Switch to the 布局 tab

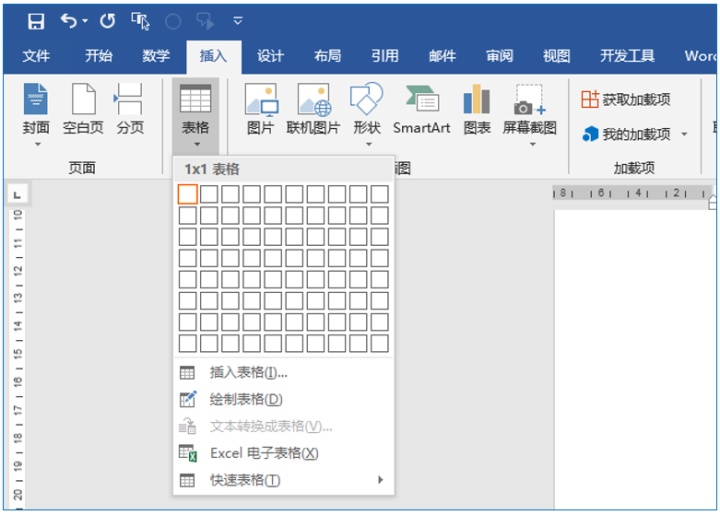[327, 56]
